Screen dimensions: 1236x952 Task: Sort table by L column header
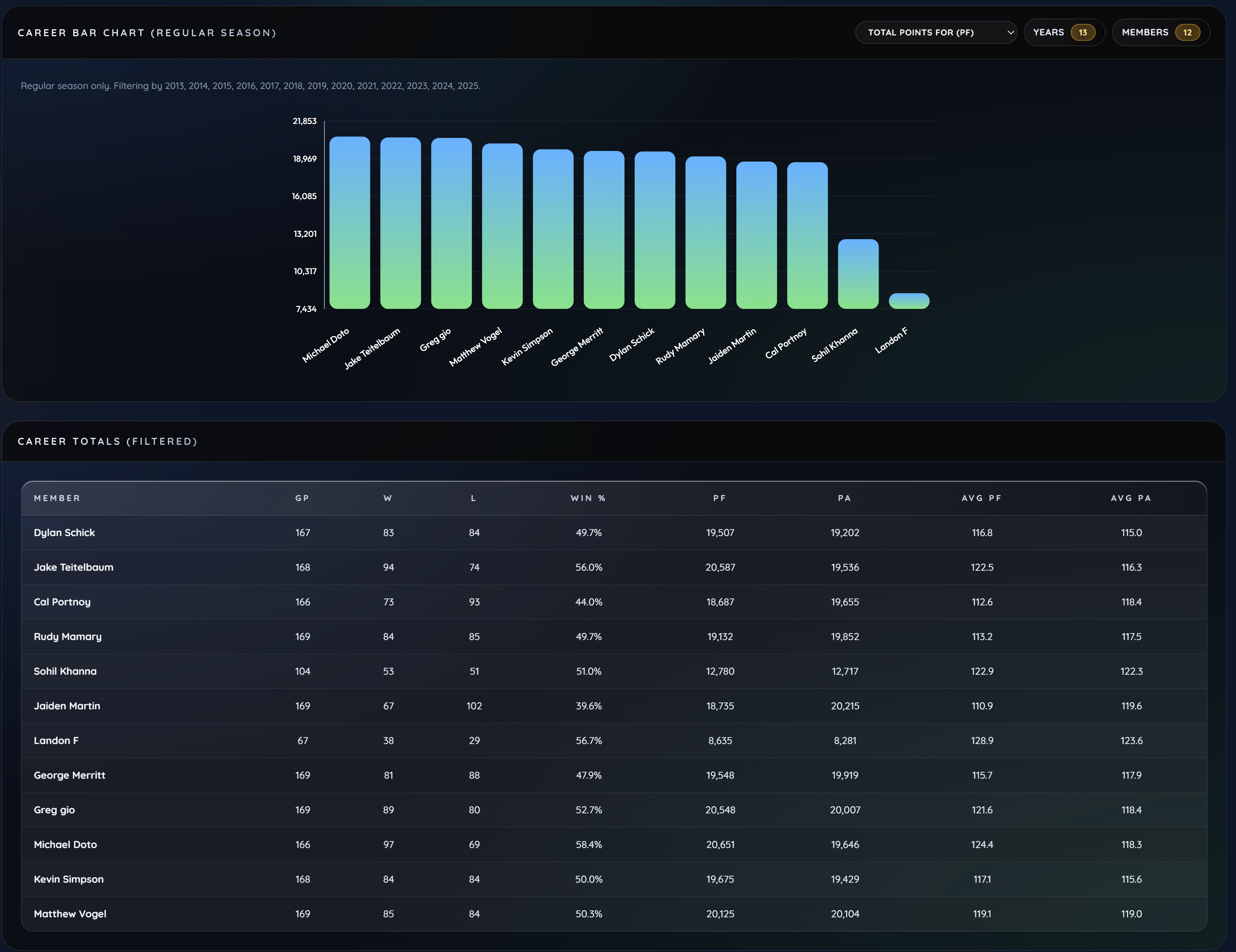tap(474, 498)
